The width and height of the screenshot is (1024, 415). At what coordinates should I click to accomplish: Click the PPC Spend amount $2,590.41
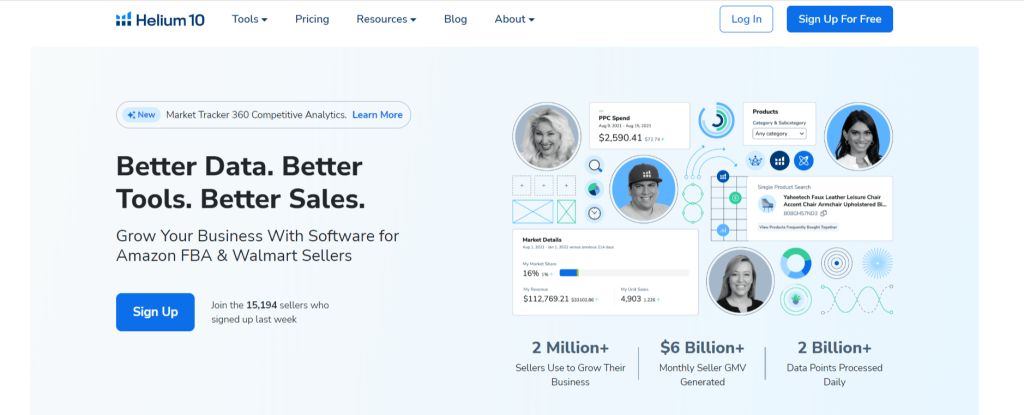tap(620, 138)
